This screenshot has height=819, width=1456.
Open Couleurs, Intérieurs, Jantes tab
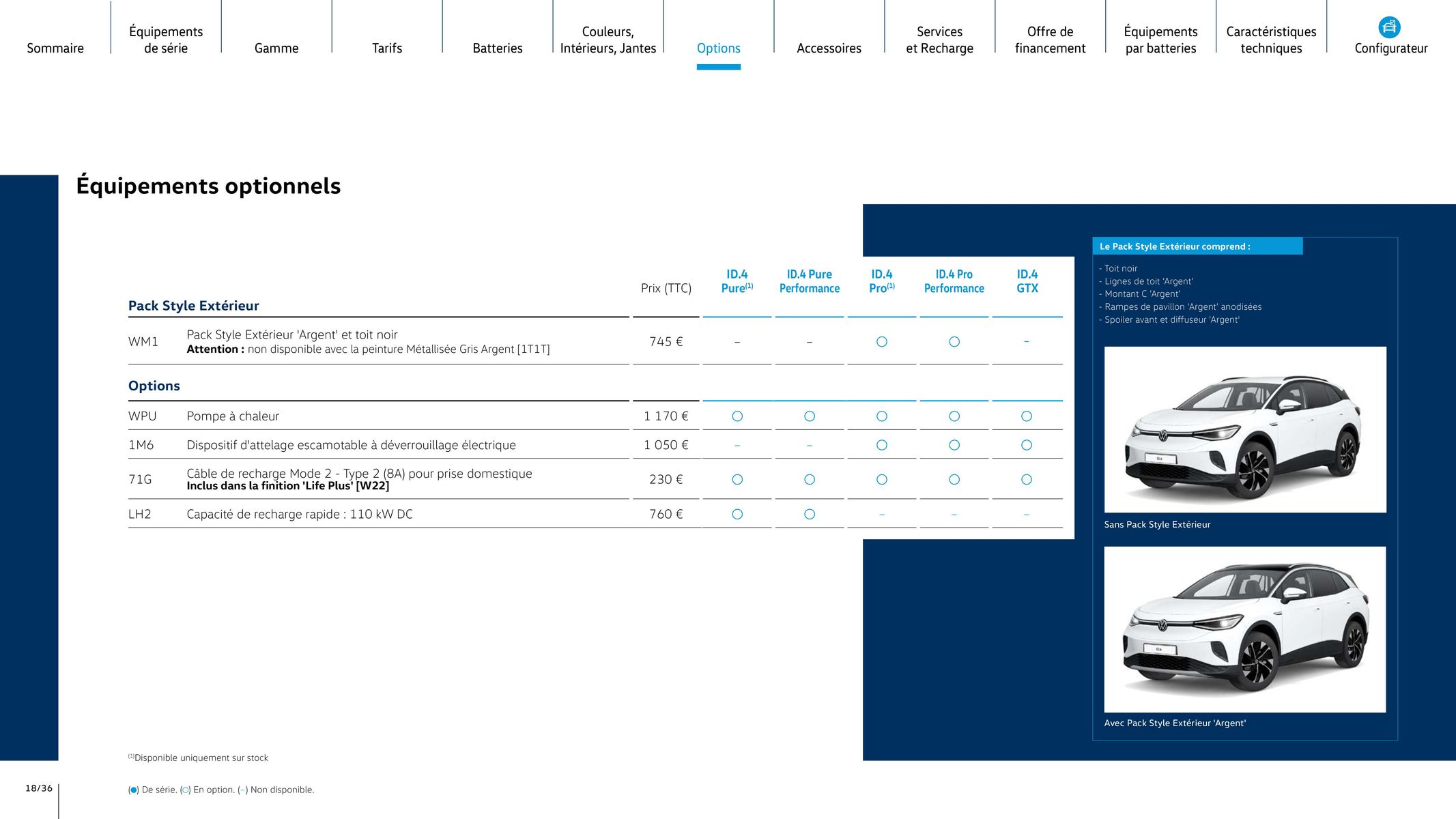tap(608, 40)
